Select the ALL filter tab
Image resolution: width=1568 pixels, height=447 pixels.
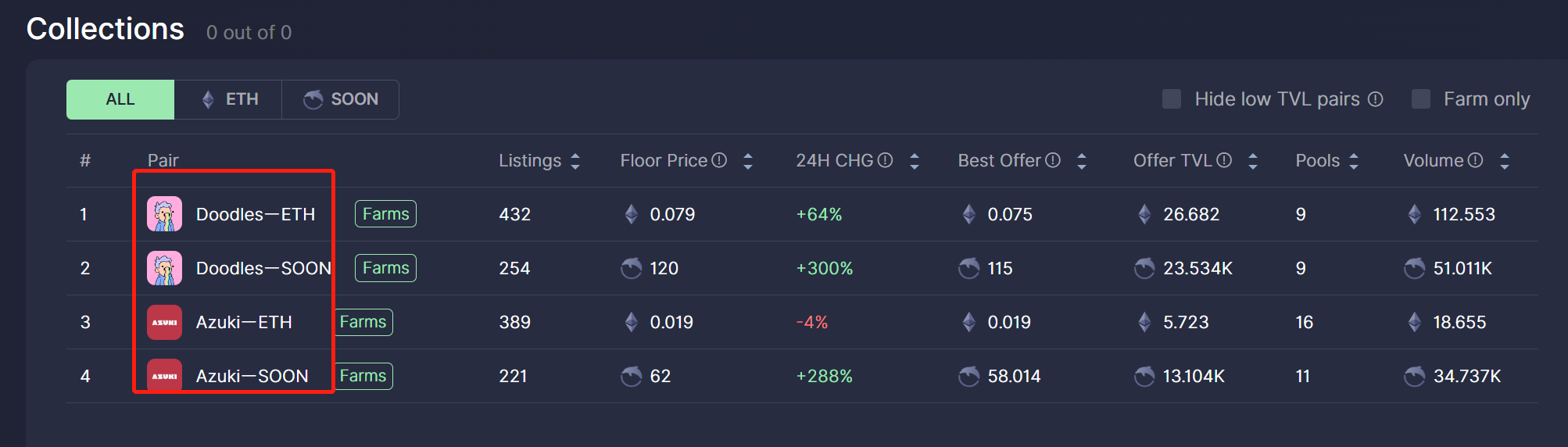pyautogui.click(x=120, y=99)
